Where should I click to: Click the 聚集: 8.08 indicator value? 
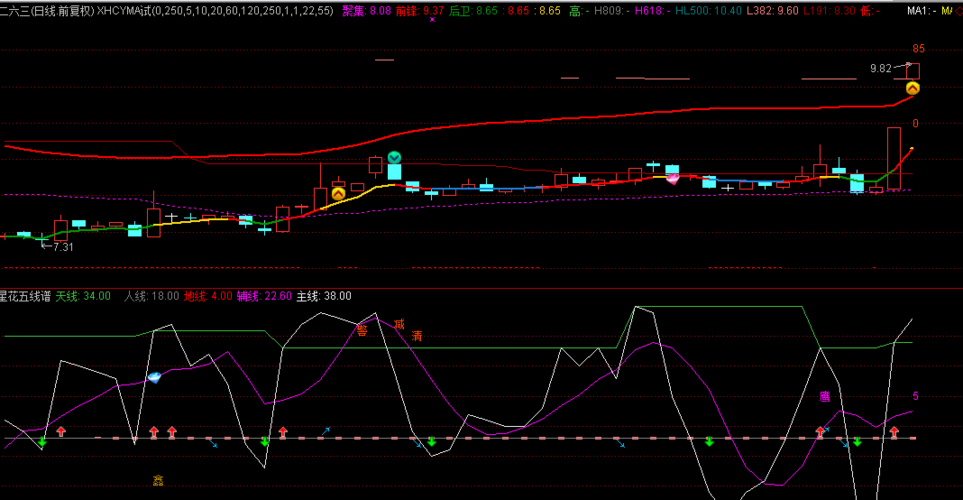coord(367,11)
